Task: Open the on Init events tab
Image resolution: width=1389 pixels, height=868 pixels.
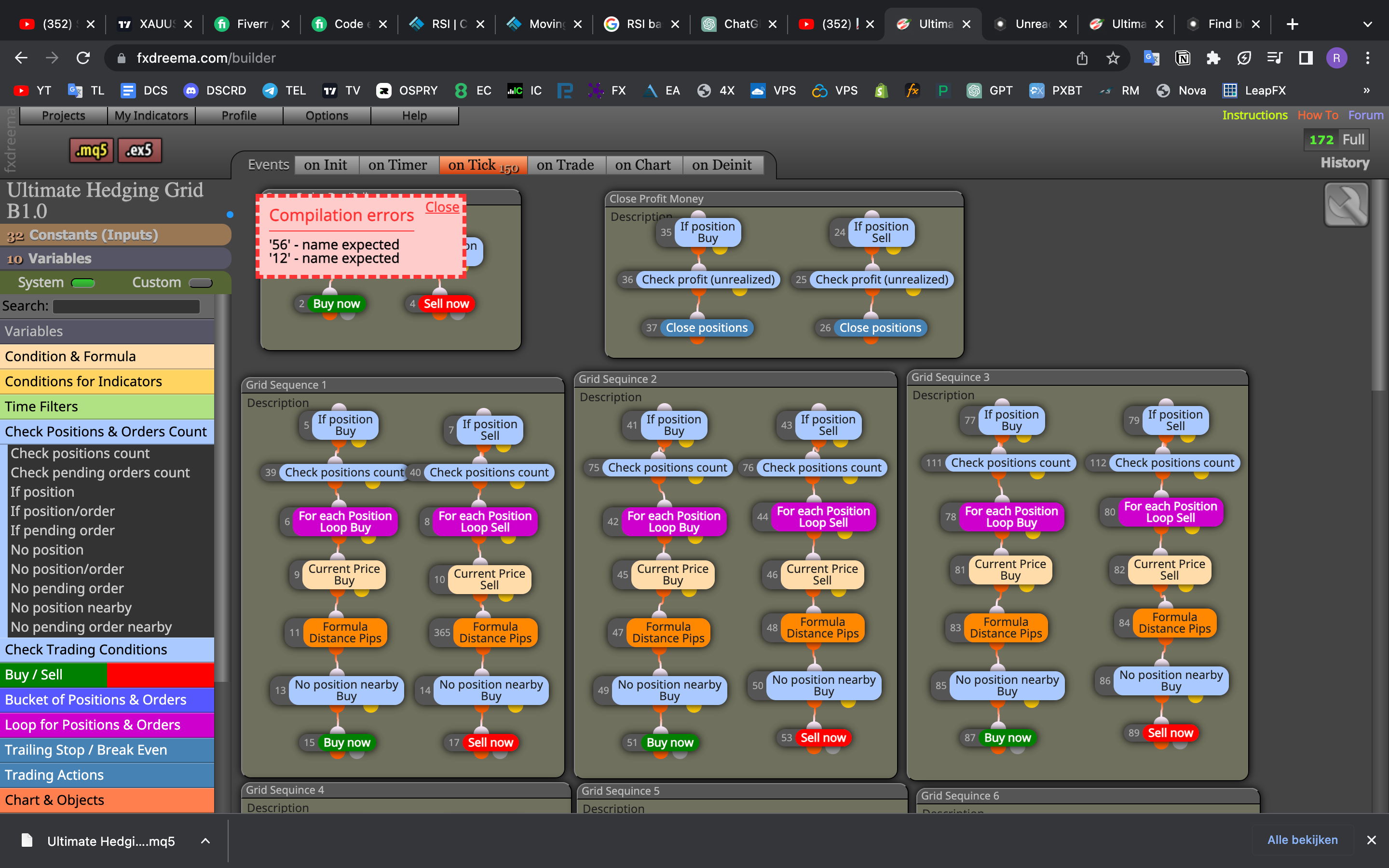Action: pos(326,165)
